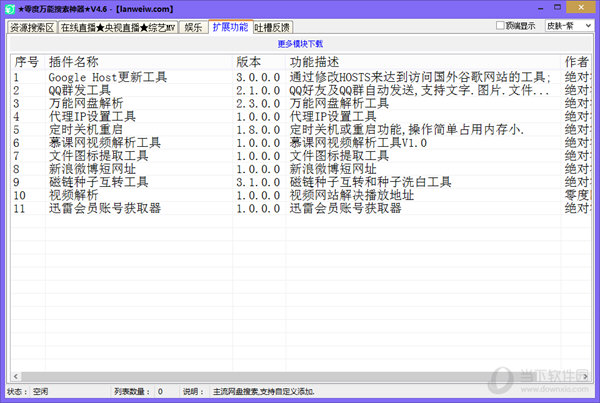Select the Google Host更新工具 row
The image size is (600, 403).
coord(301,77)
